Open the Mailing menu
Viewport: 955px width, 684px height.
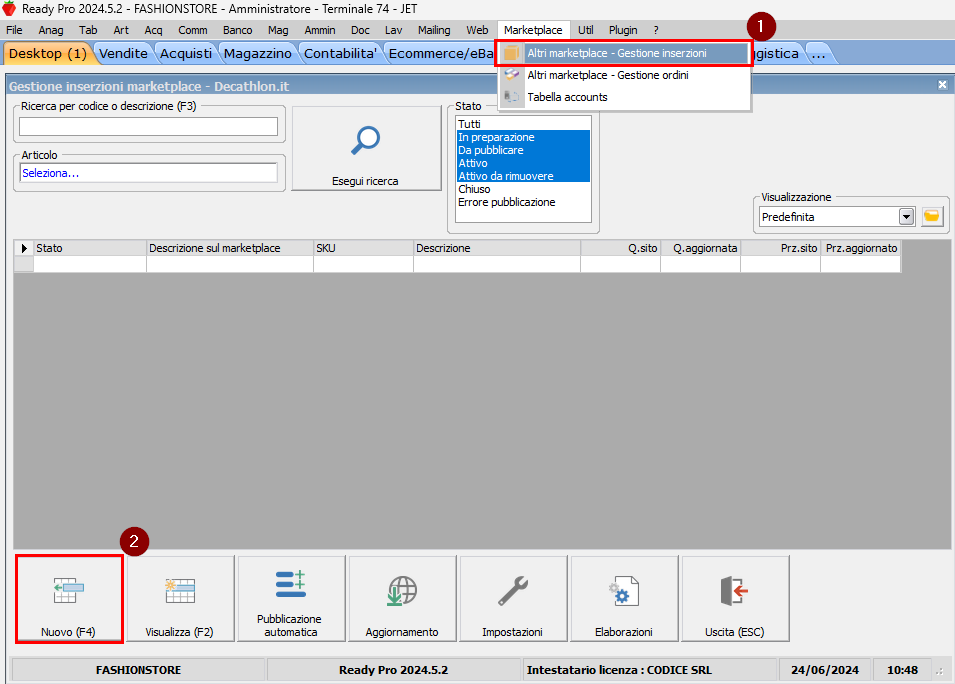pyautogui.click(x=434, y=30)
